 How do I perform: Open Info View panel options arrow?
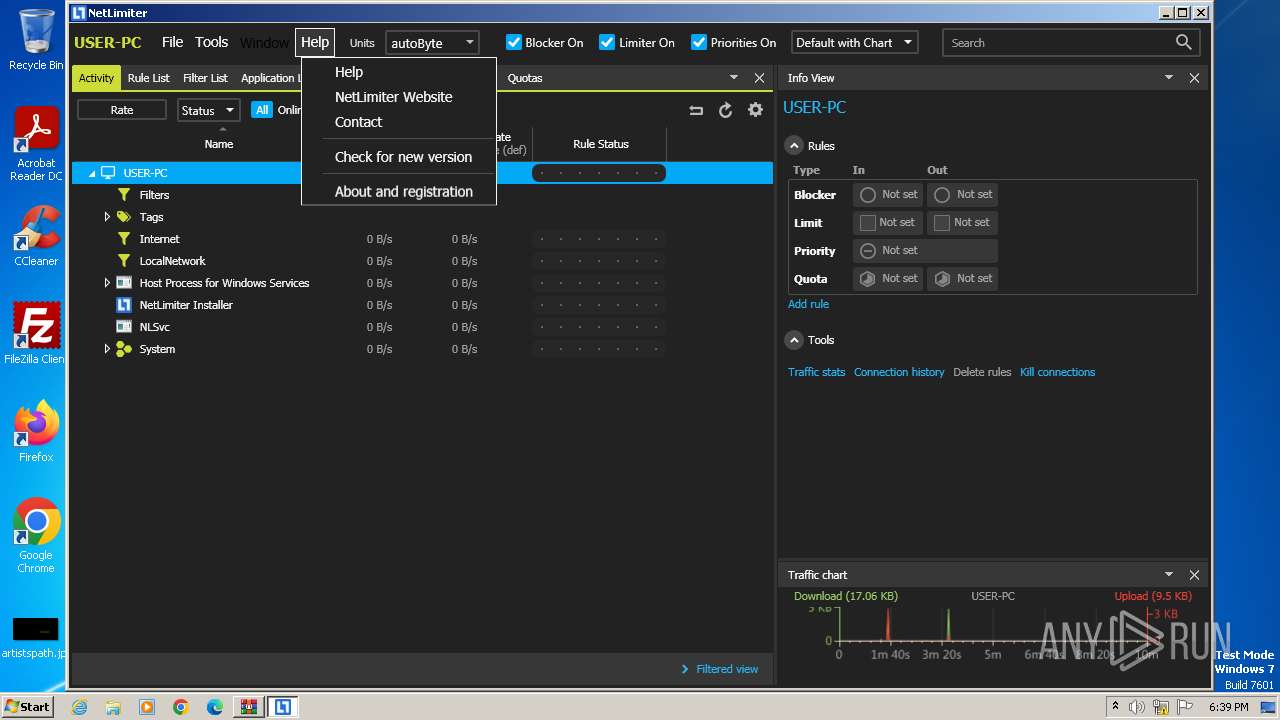[1168, 77]
